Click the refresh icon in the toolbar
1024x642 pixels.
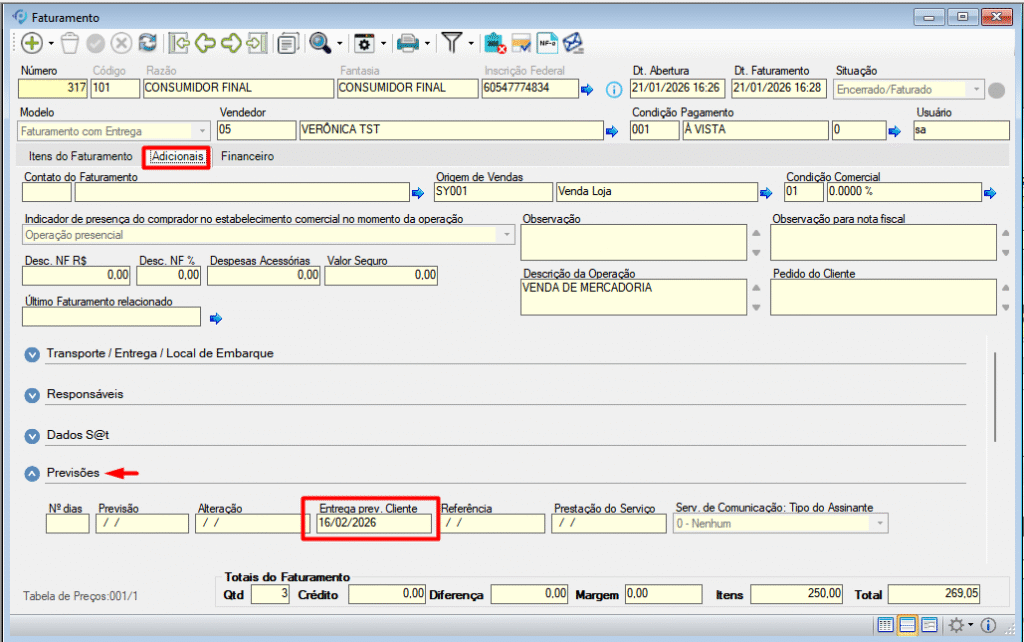tap(147, 43)
